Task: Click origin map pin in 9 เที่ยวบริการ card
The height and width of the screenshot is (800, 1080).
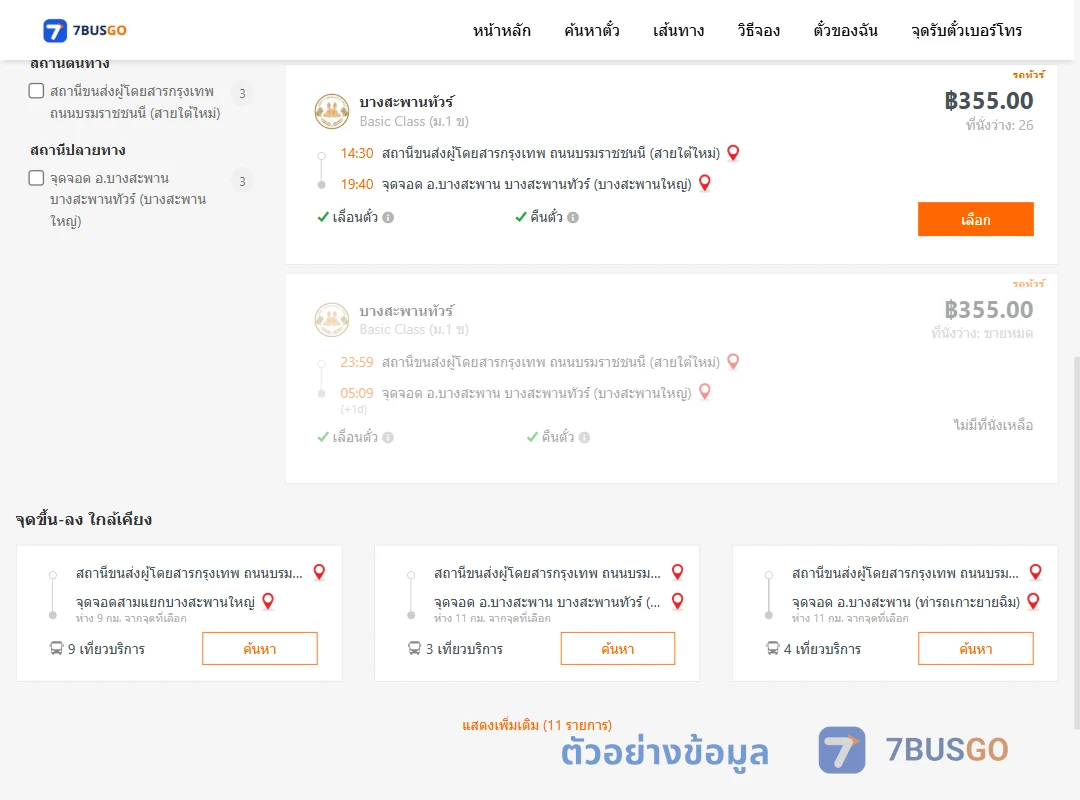Action: click(x=319, y=572)
